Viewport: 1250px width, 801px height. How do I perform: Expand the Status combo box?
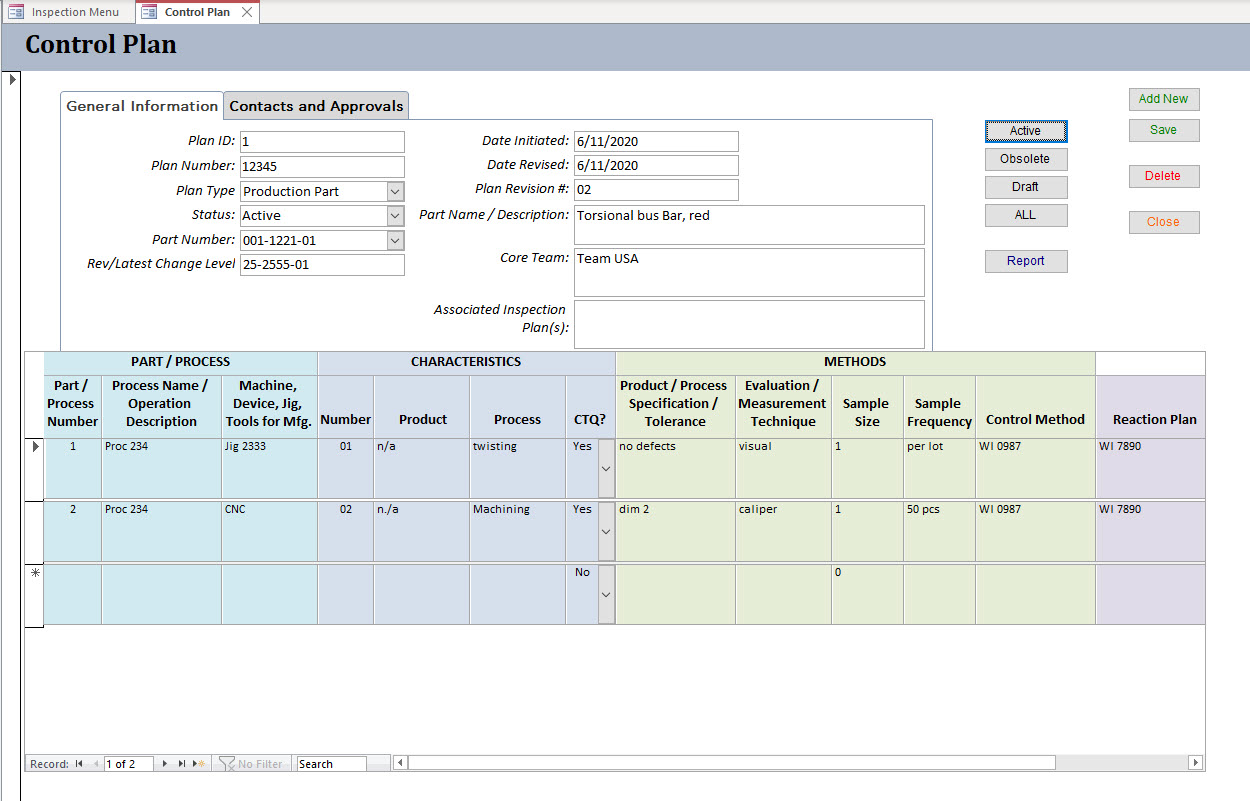395,216
